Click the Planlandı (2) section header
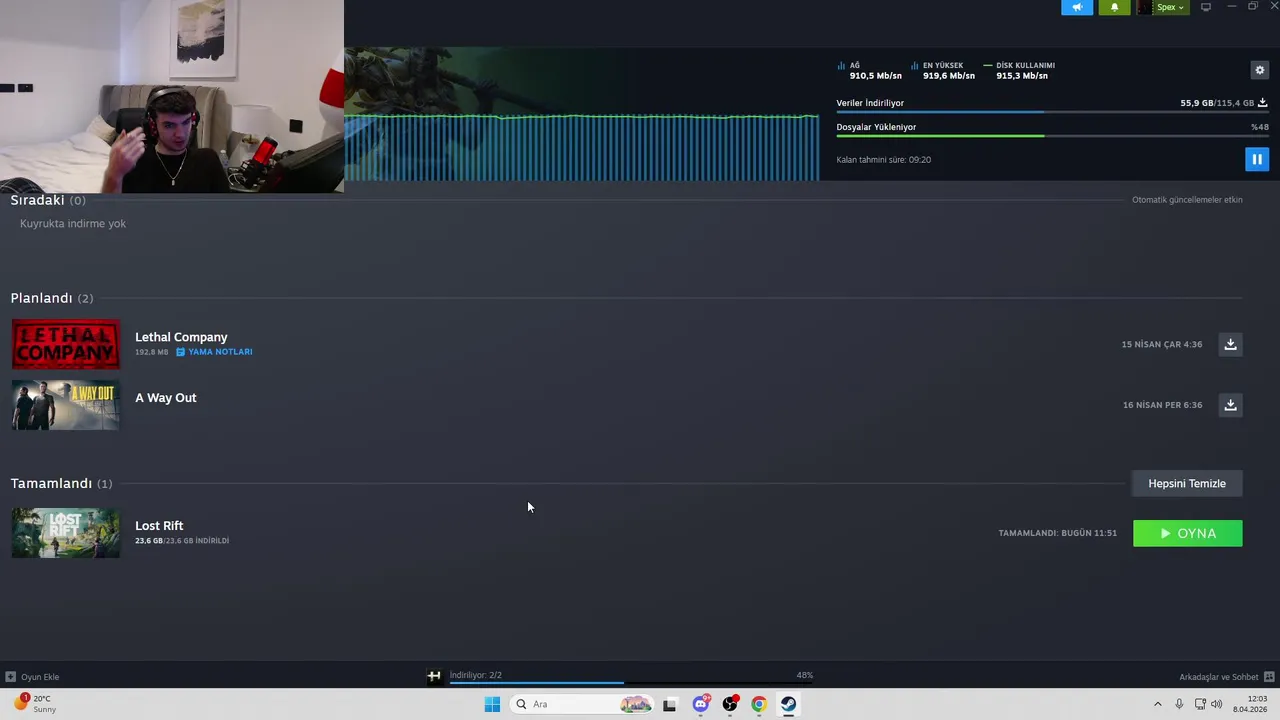 tap(52, 298)
